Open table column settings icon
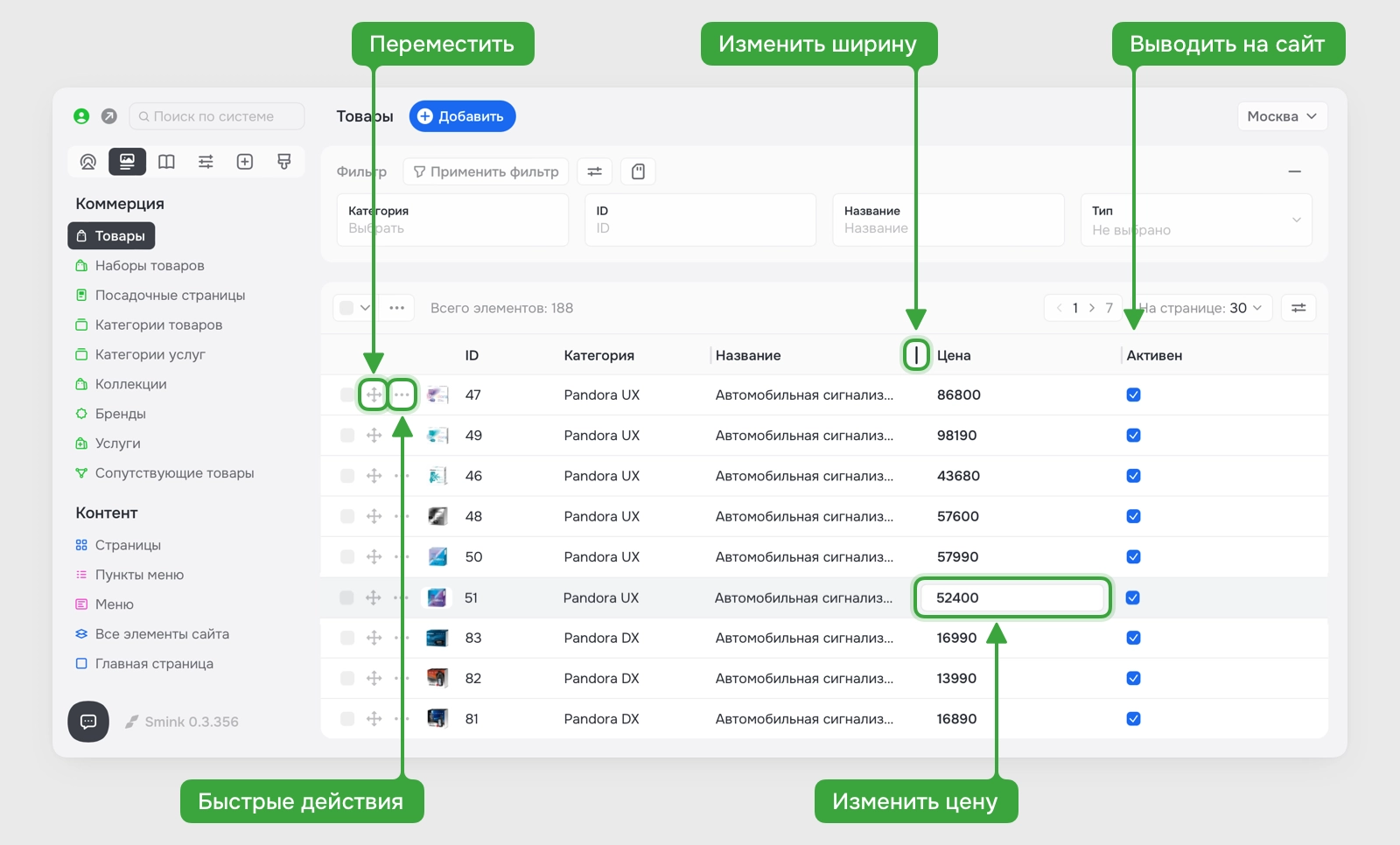1400x845 pixels. click(x=1298, y=308)
